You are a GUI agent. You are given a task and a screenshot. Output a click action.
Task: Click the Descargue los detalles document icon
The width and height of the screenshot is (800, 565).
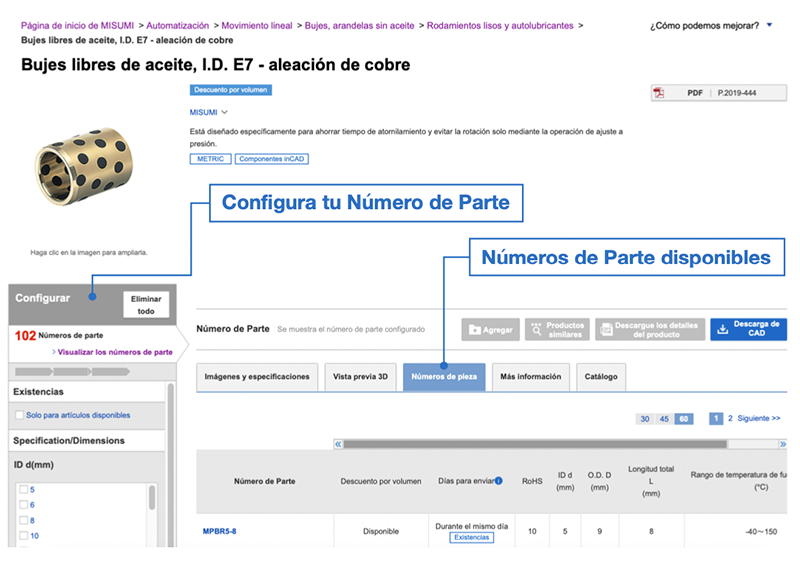(606, 330)
